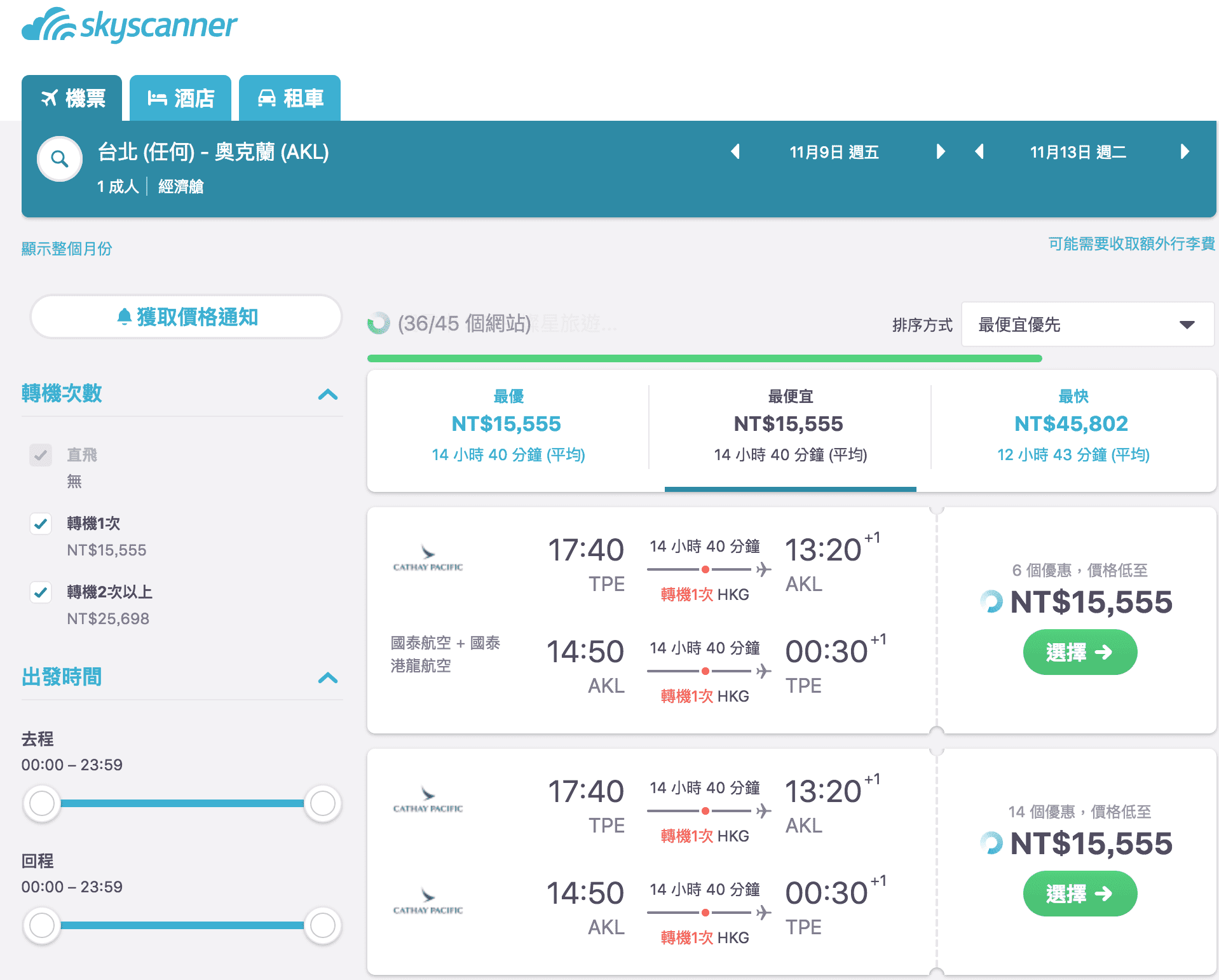Click 顯示整個月份 show whole month link
The image size is (1219, 980).
pyautogui.click(x=67, y=248)
